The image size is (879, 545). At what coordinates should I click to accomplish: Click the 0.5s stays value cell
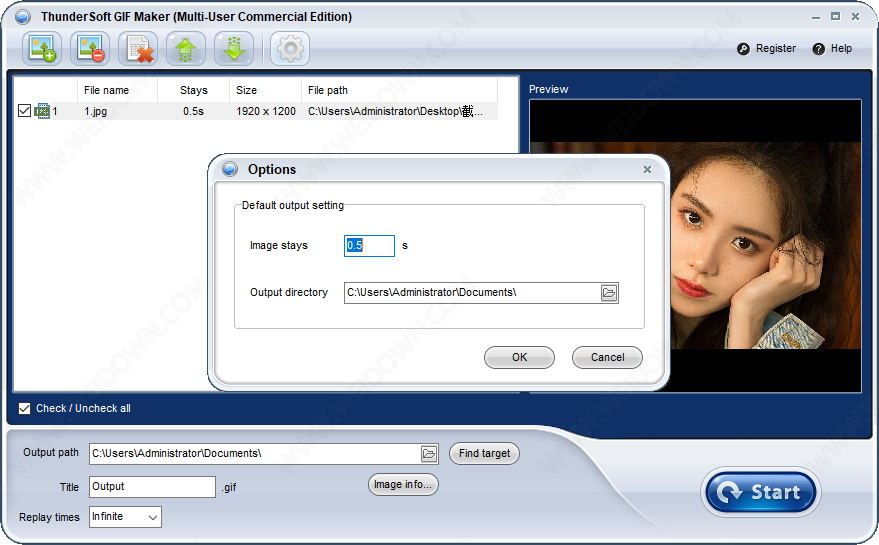tap(193, 111)
